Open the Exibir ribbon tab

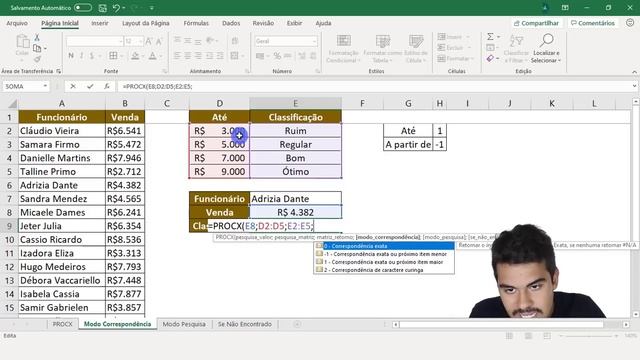pos(294,23)
